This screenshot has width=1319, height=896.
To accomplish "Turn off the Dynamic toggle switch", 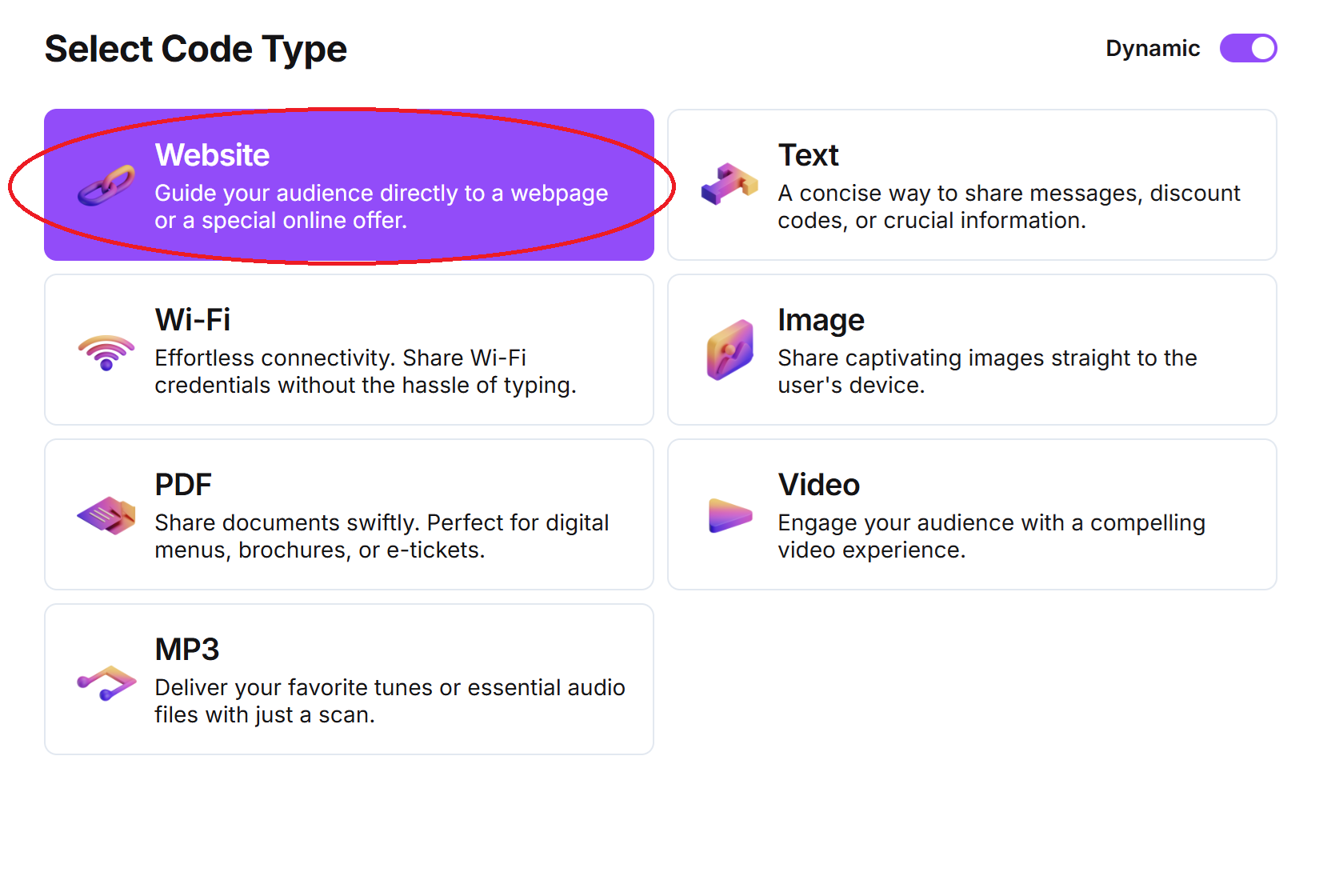I will 1247,48.
